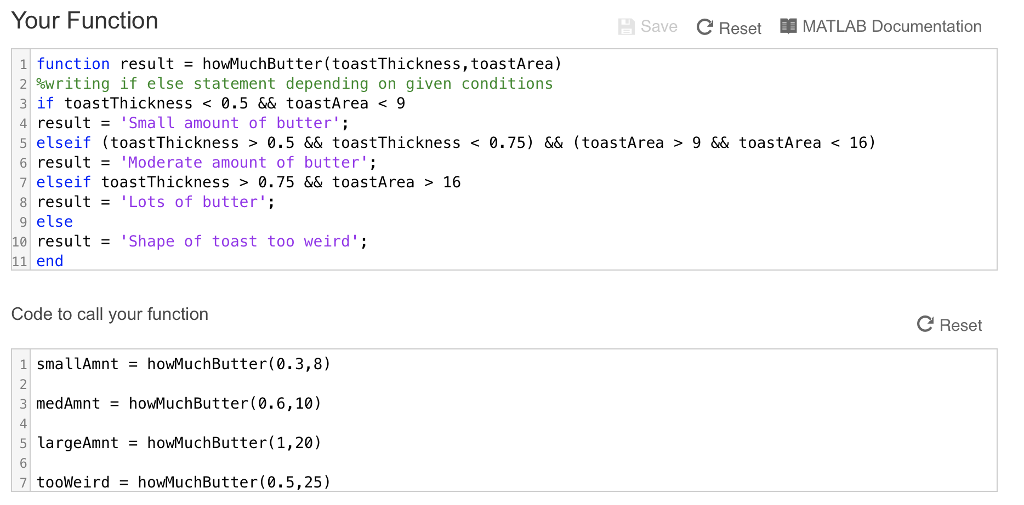Click the 'Moderate amount of butter' string
The height and width of the screenshot is (505, 1024).
(x=245, y=162)
